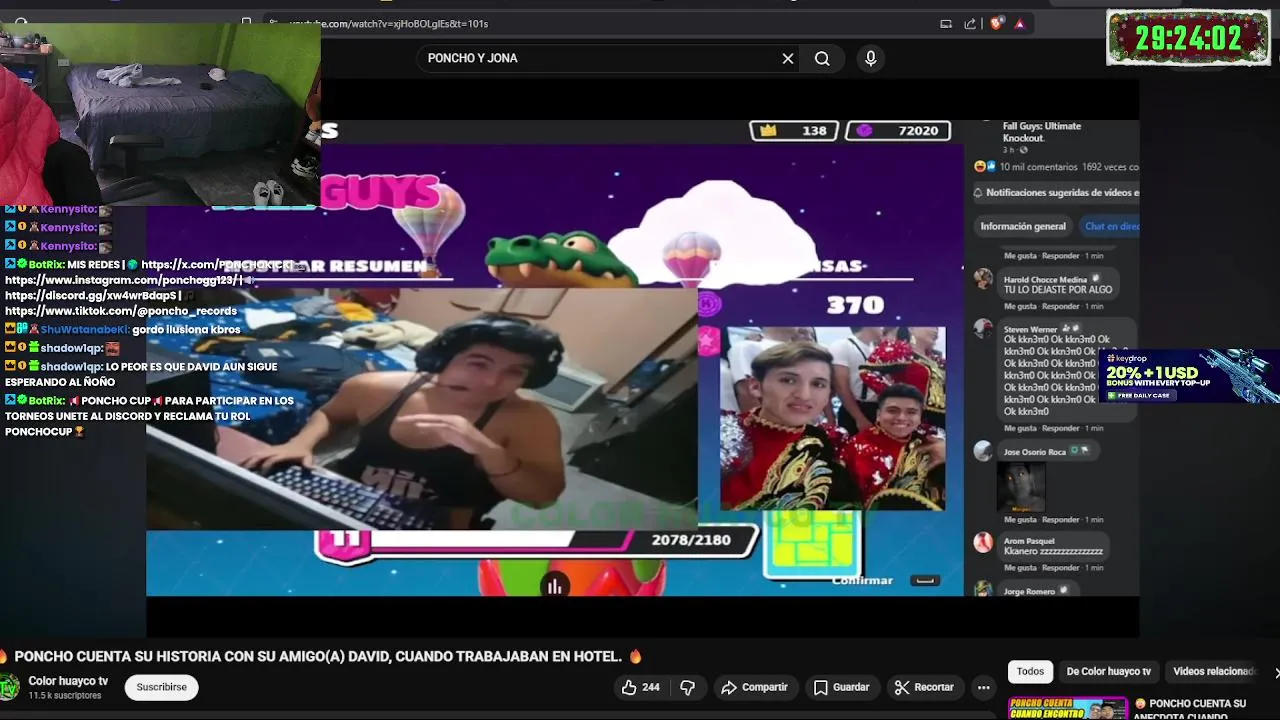Click the video title PONCHO CUENTA SU HISTORIA
This screenshot has width=1280, height=720.
tap(318, 657)
